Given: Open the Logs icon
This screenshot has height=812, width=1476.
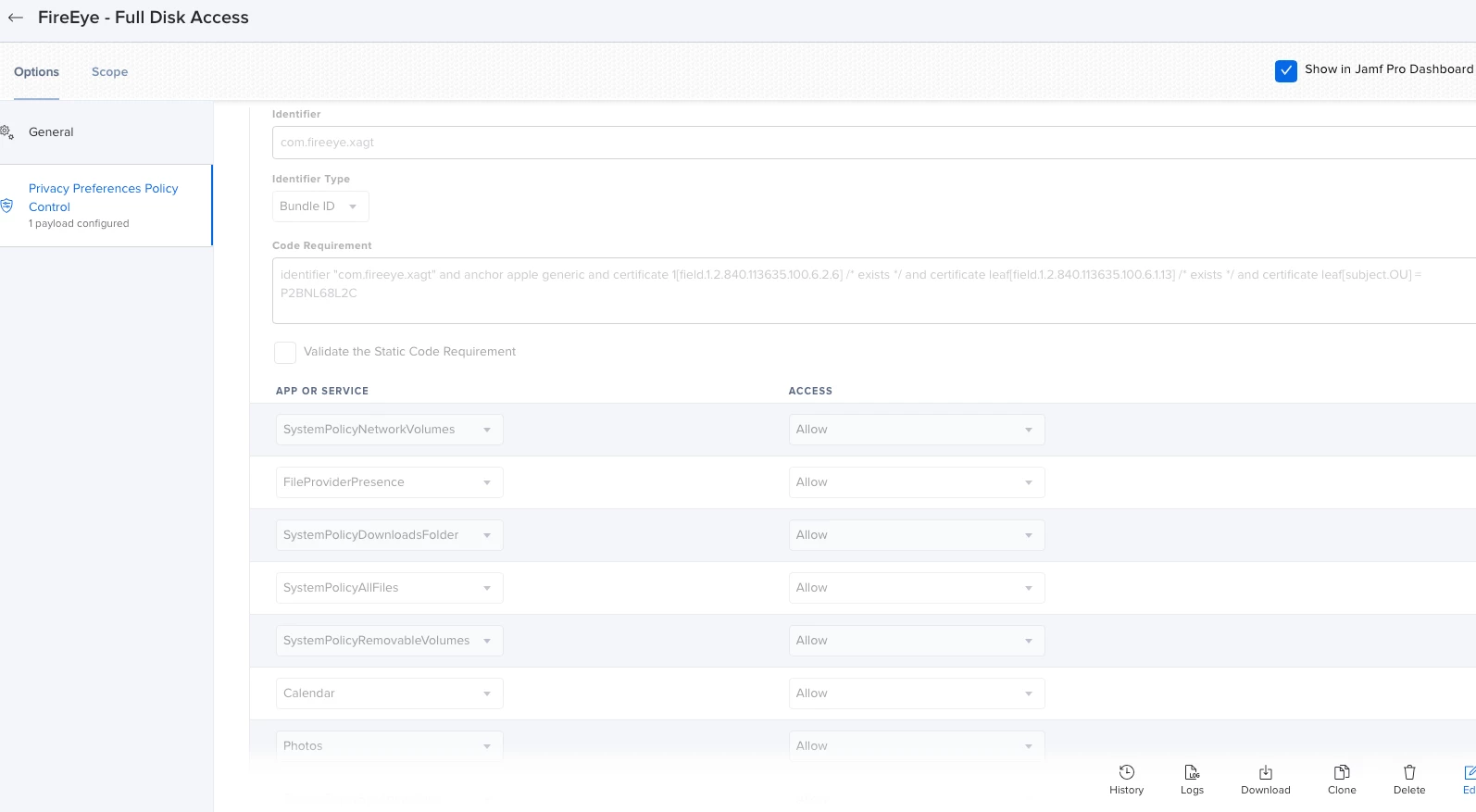Looking at the screenshot, I should [1192, 772].
